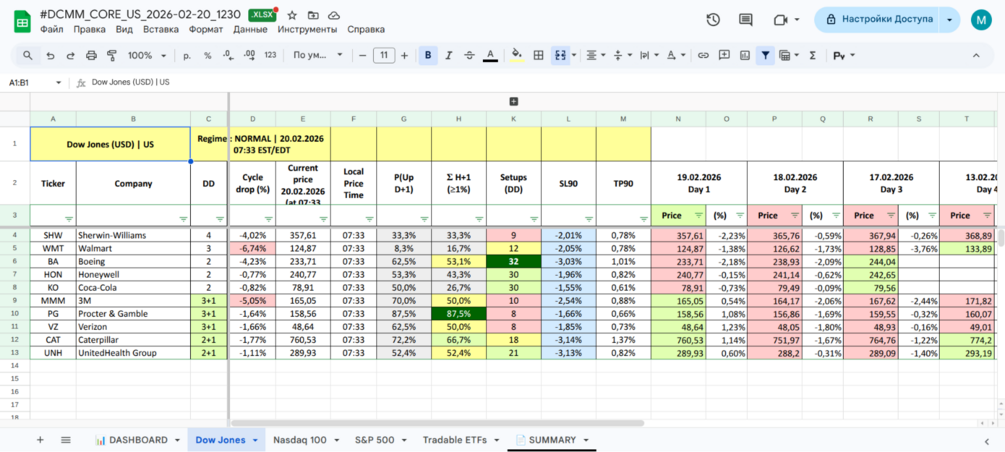Click the Настройки Доступа share button

coord(878,20)
